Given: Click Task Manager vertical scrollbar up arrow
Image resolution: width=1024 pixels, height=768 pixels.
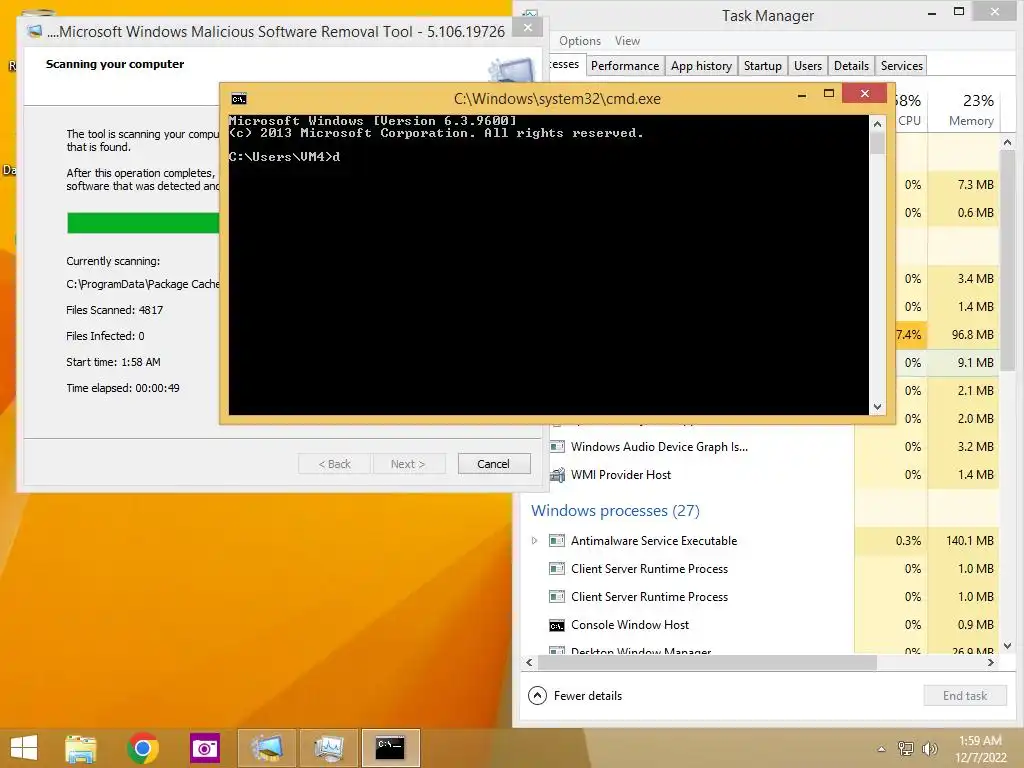Looking at the screenshot, I should click(x=1008, y=142).
